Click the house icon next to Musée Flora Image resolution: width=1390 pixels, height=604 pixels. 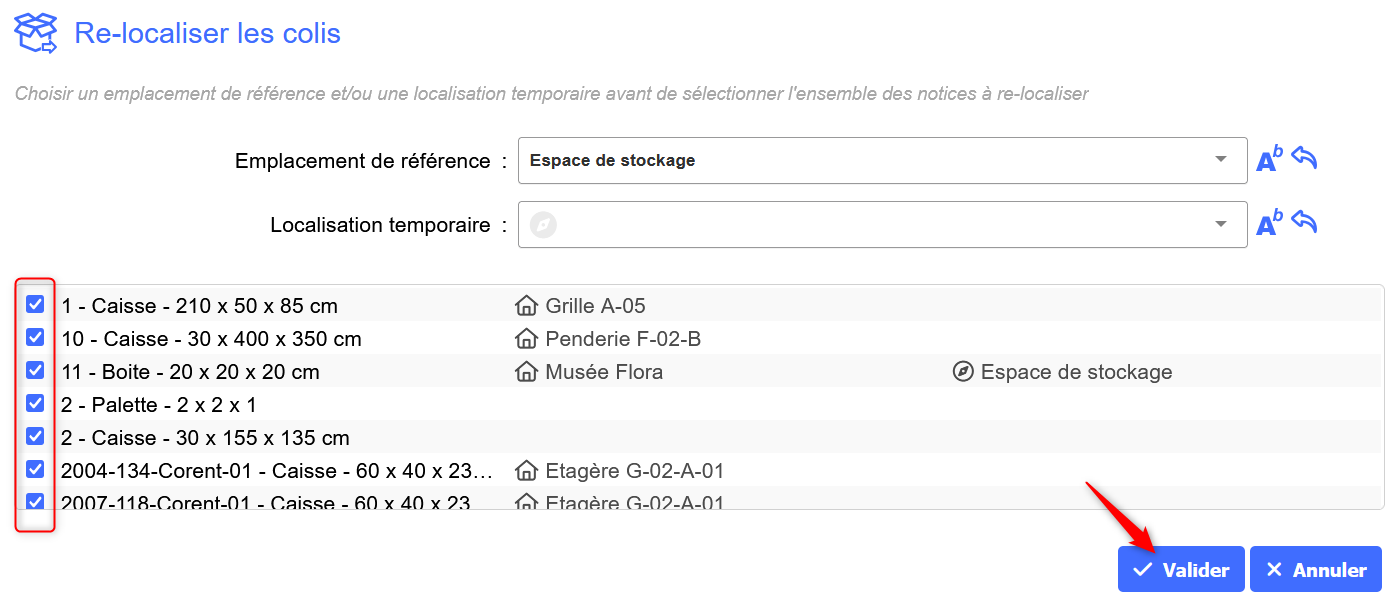tap(526, 372)
